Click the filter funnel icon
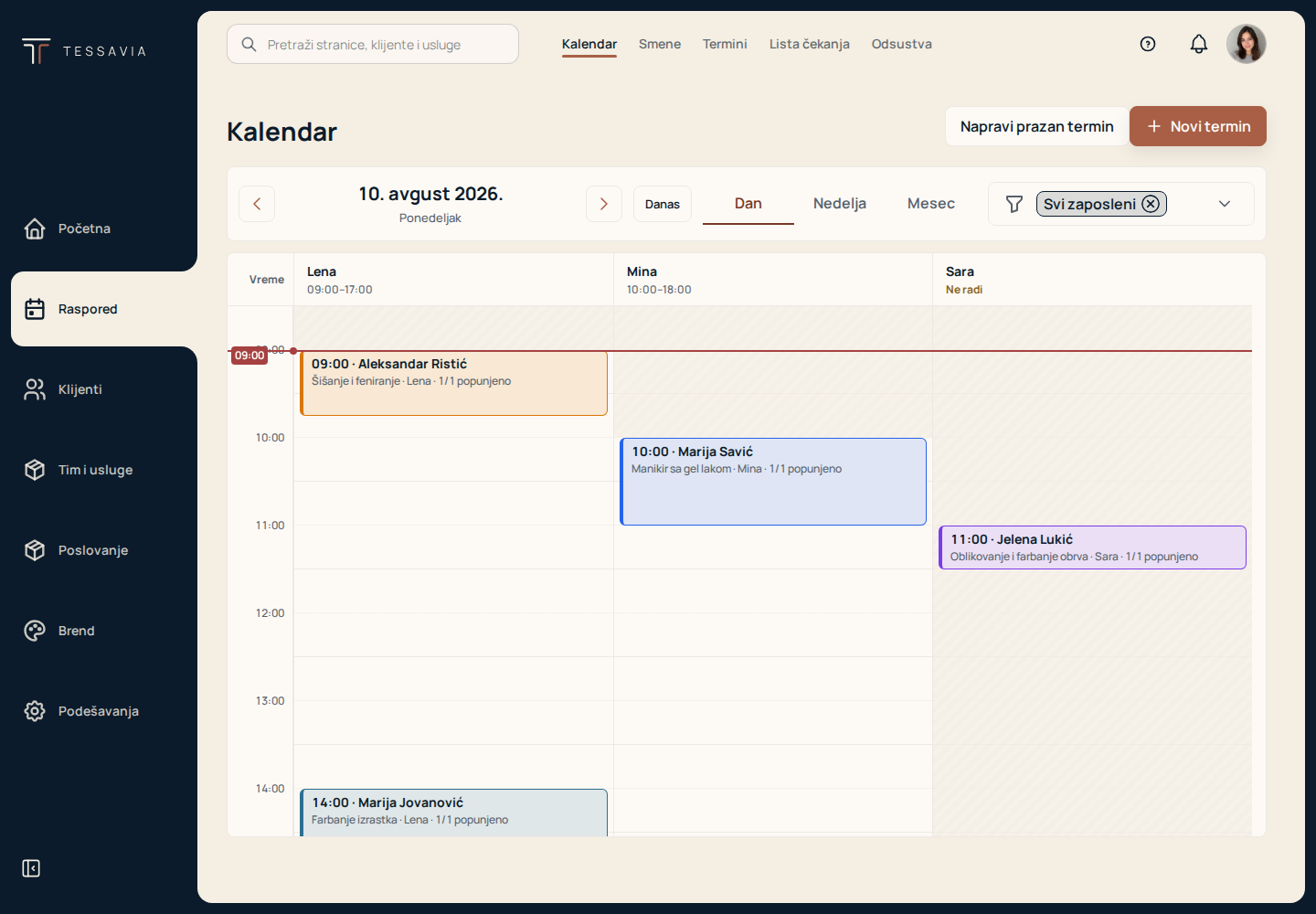Screen dimensions: 1316x914 coord(1014,204)
